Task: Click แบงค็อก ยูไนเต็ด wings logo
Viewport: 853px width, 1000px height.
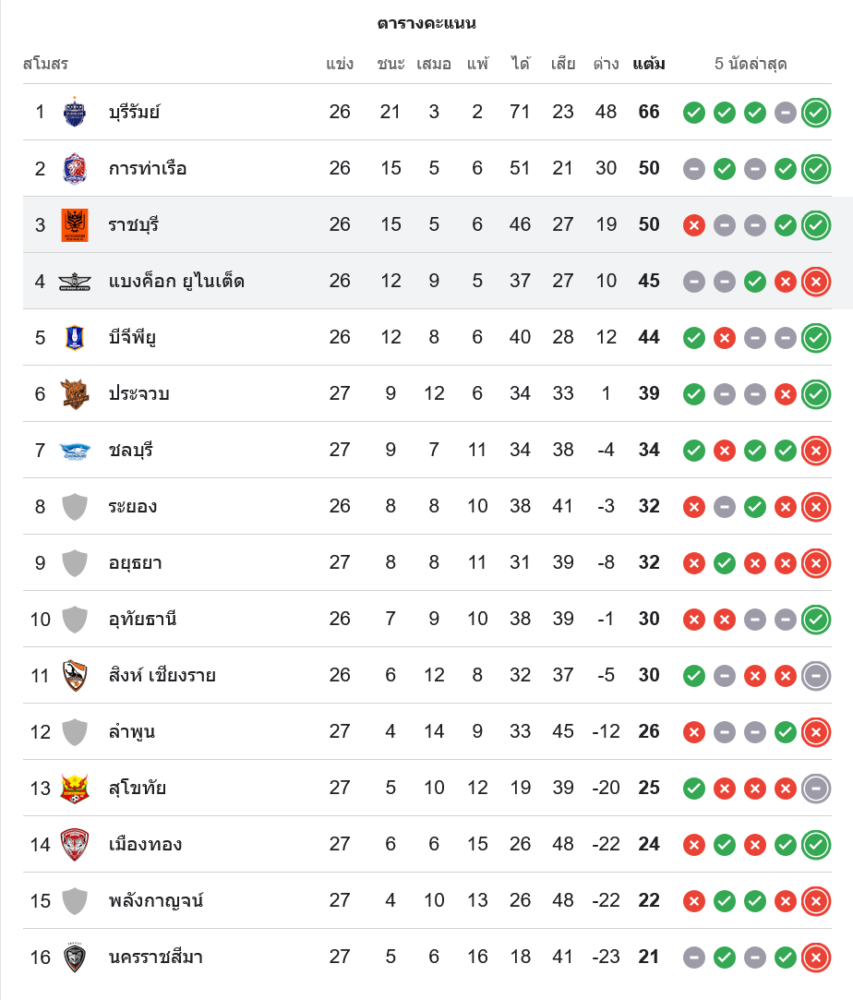Action: (75, 281)
